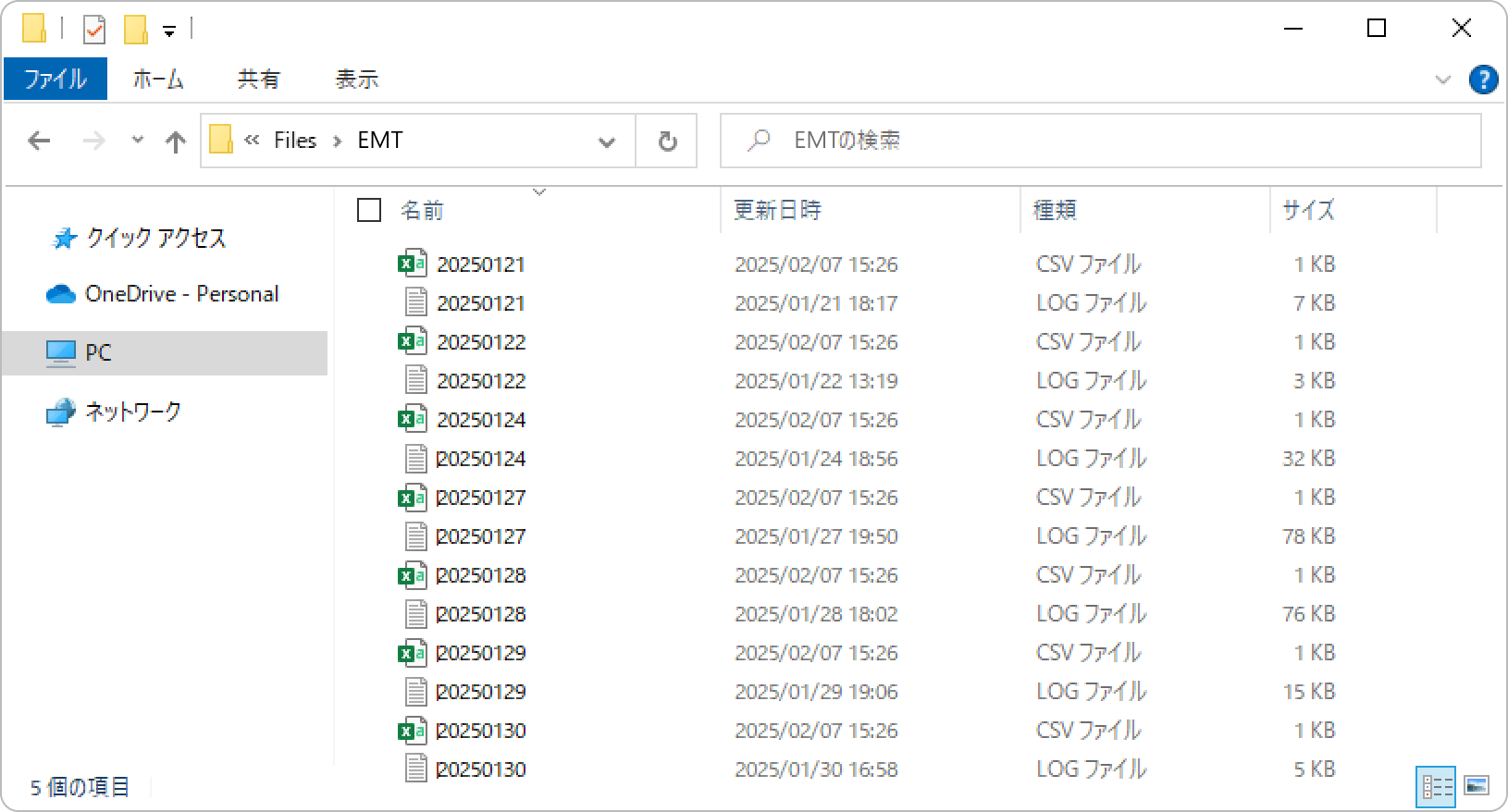1508x812 pixels.
Task: Click the search magnifier icon
Action: tap(759, 140)
